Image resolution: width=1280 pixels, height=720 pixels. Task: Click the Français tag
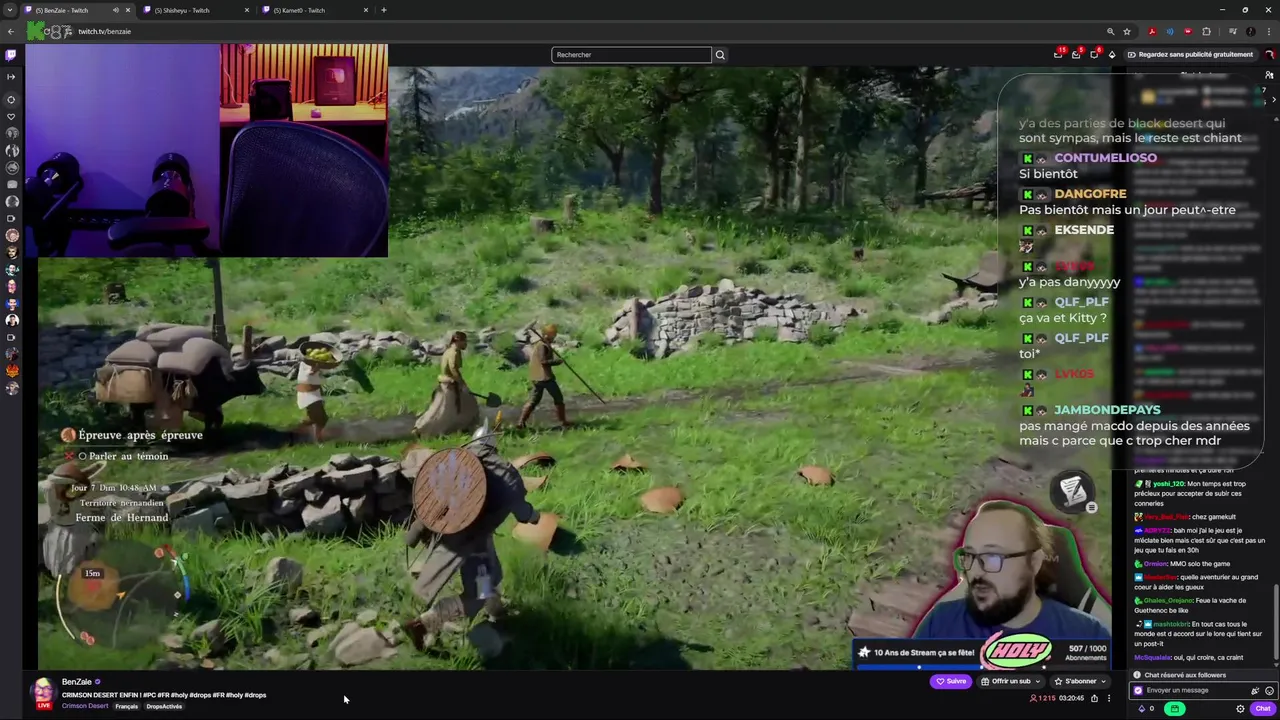coord(127,706)
